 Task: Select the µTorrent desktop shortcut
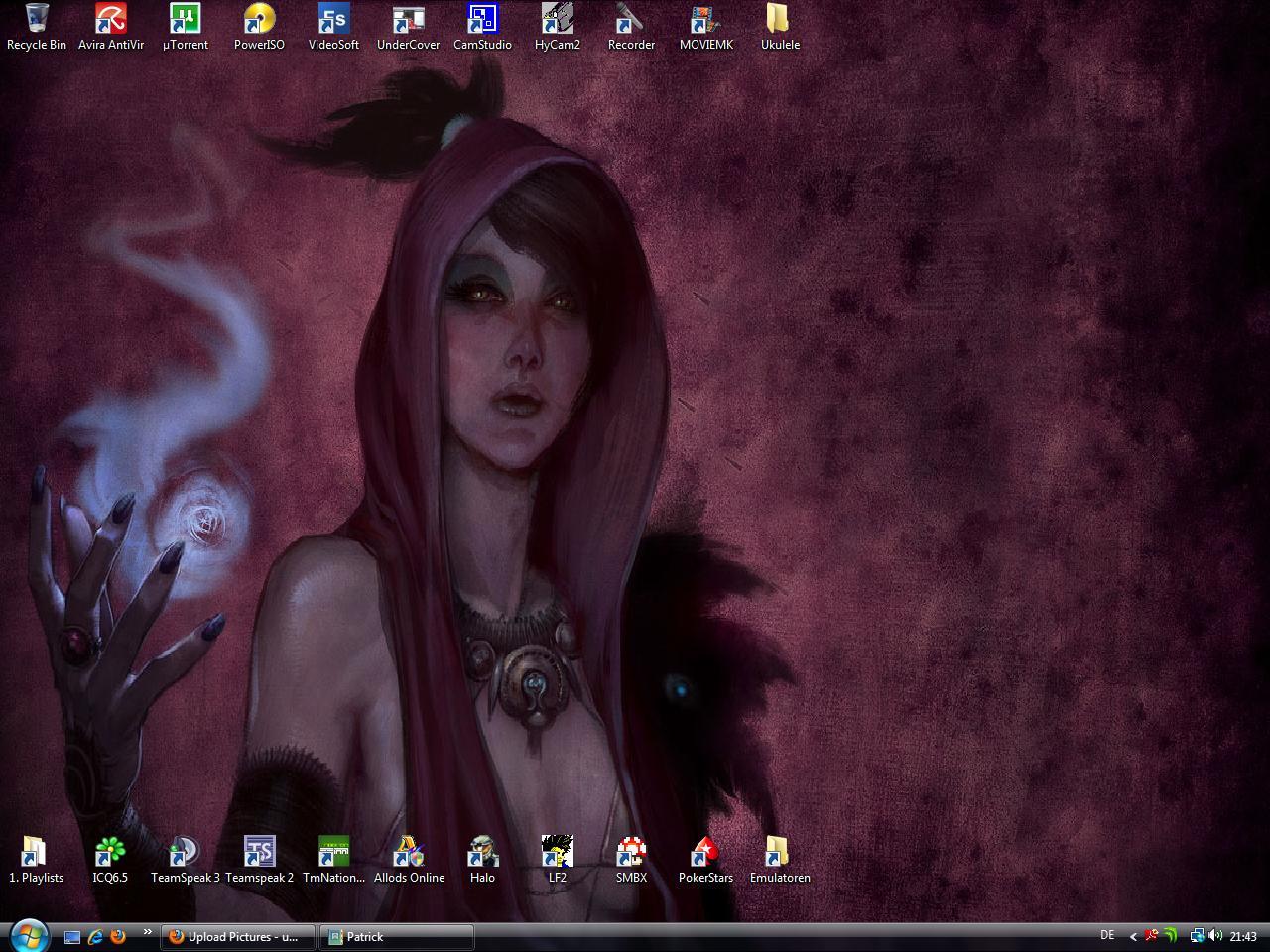point(186,27)
